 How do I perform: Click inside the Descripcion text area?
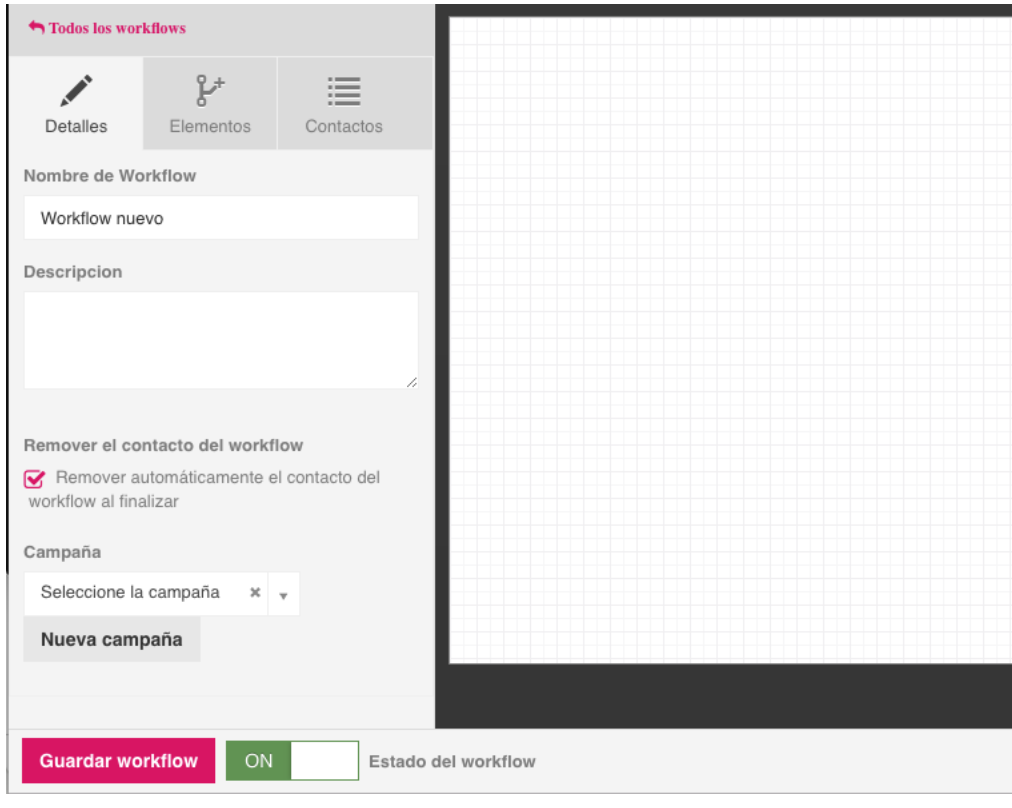220,340
